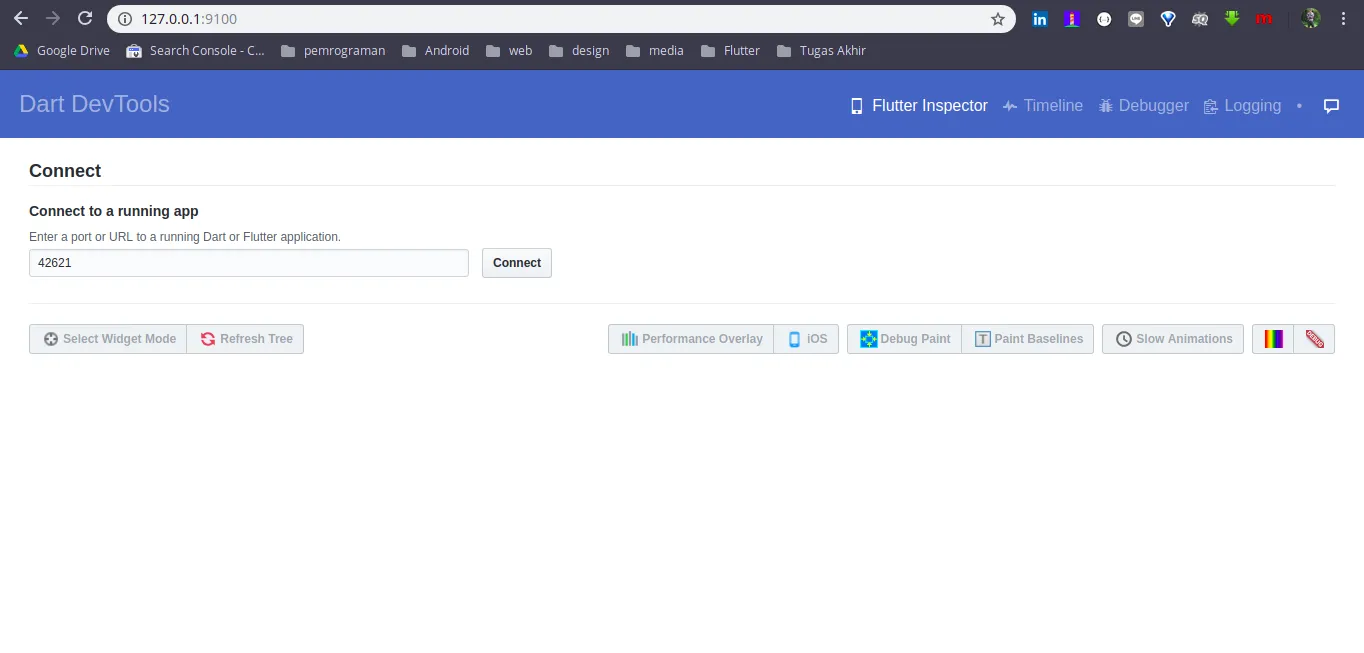Image resolution: width=1364 pixels, height=653 pixels.
Task: Toggle the Repaint Rainbow overlay
Action: click(1272, 339)
